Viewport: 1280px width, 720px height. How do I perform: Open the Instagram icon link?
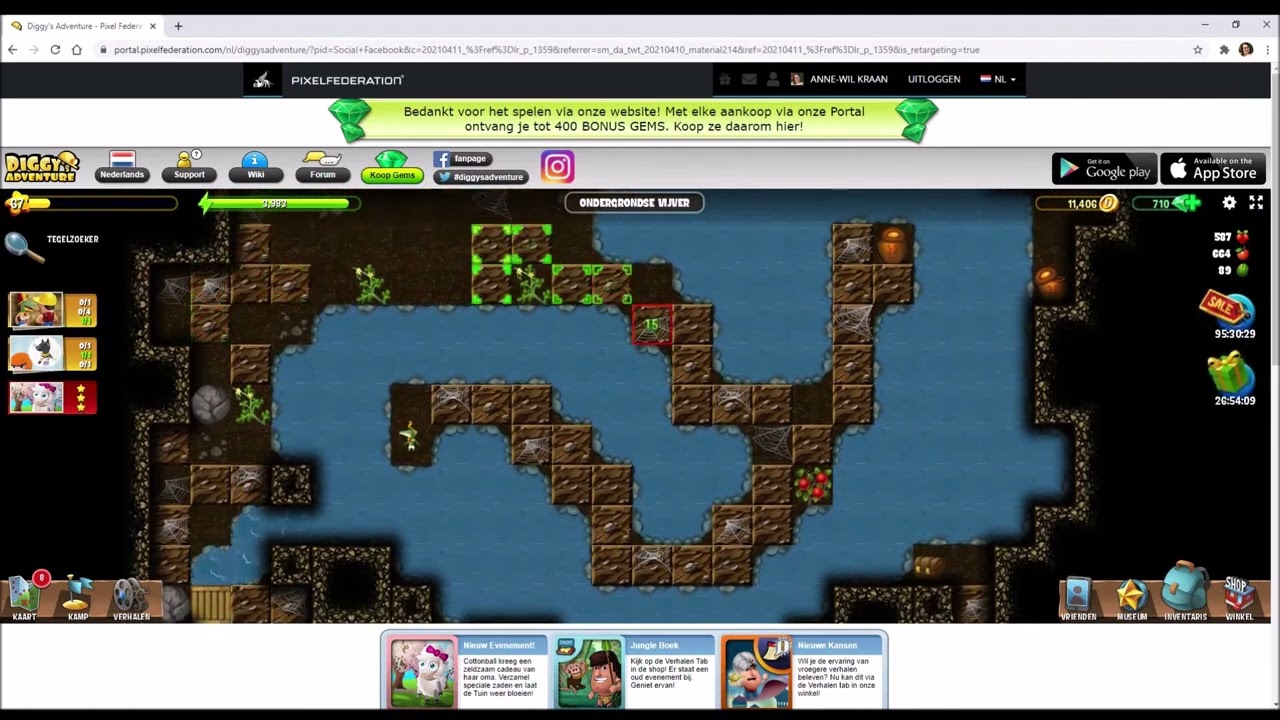(557, 167)
